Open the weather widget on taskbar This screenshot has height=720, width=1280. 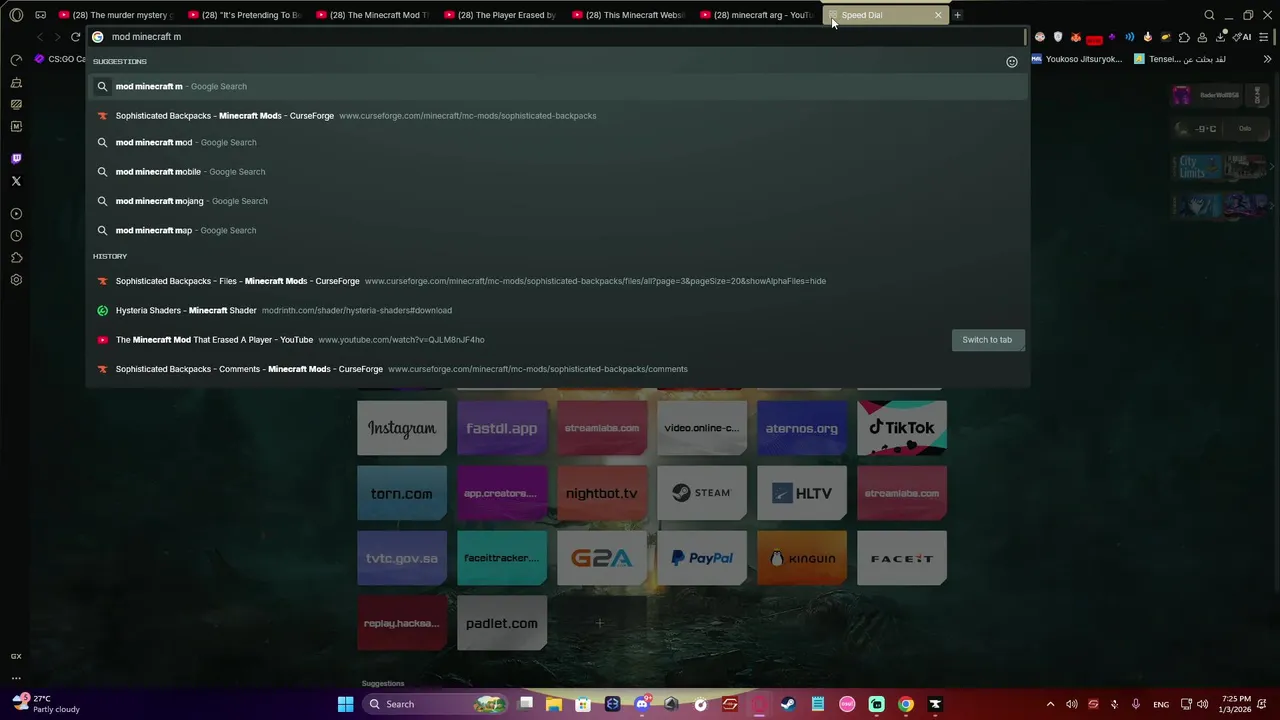46,704
